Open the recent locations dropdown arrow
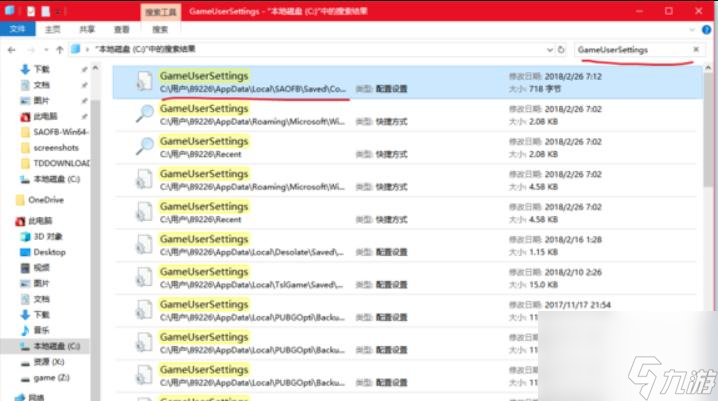The height and width of the screenshot is (401, 718). pyautogui.click(x=46, y=49)
